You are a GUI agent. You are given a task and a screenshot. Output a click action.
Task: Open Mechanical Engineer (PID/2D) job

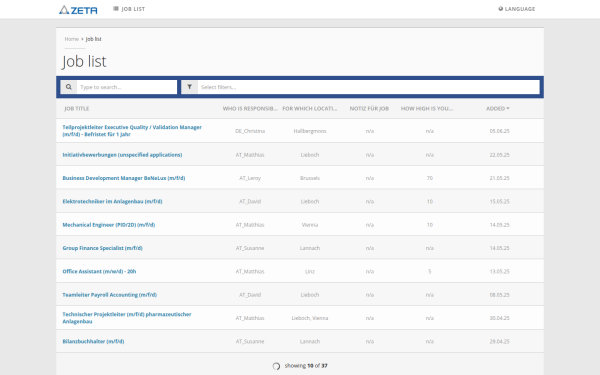(x=109, y=225)
